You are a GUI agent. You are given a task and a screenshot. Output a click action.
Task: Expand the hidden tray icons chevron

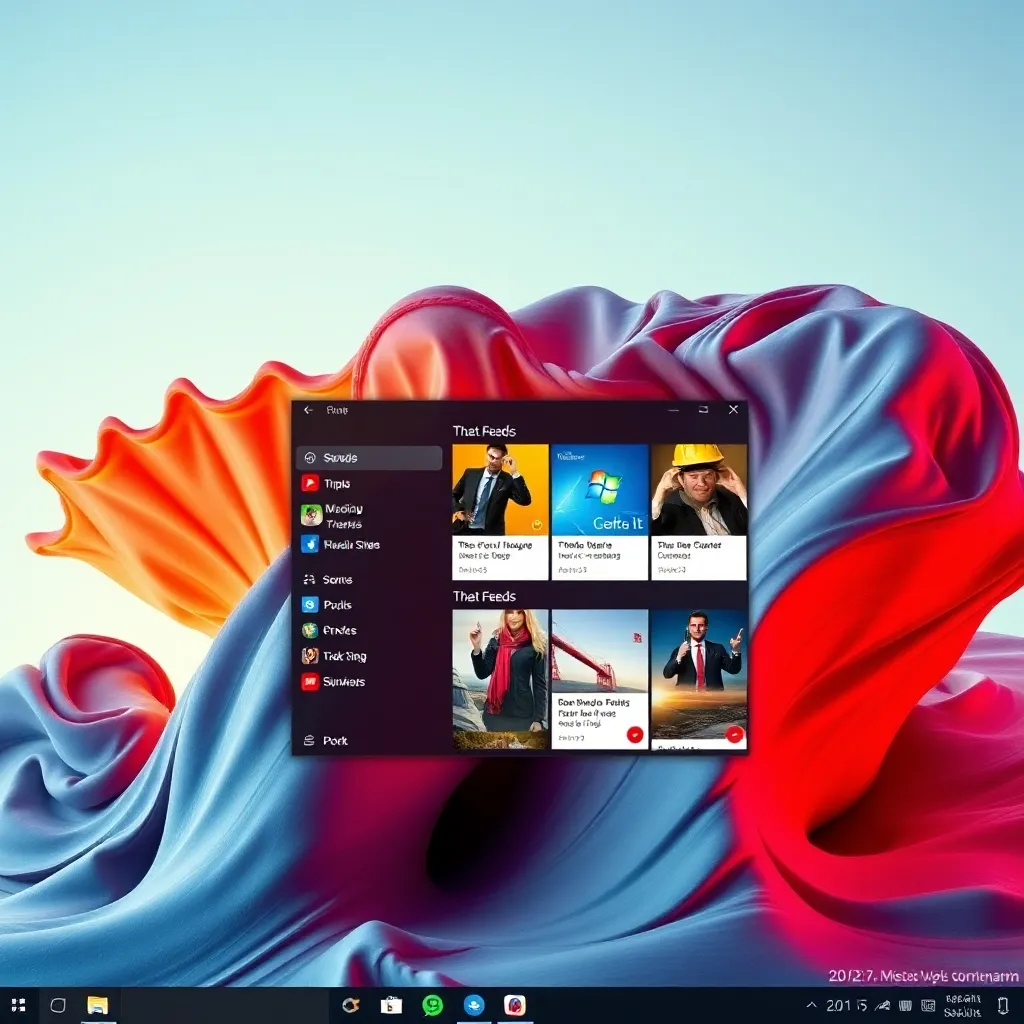coord(811,1005)
